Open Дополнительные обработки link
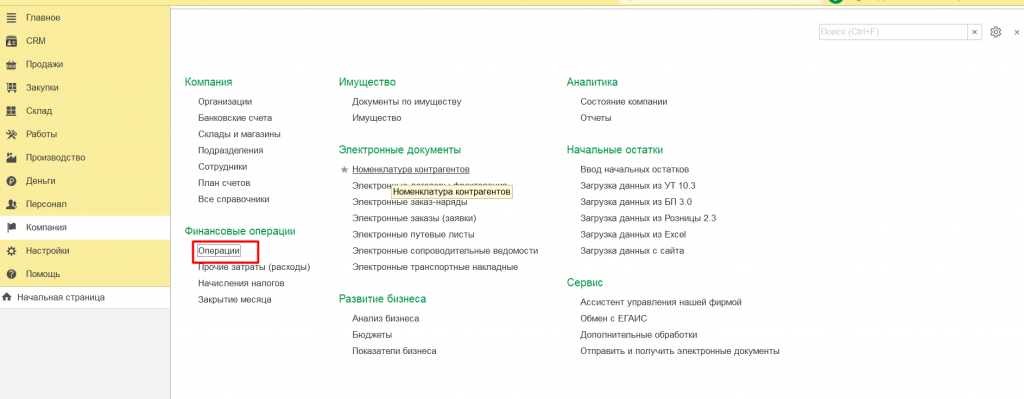 click(x=639, y=335)
